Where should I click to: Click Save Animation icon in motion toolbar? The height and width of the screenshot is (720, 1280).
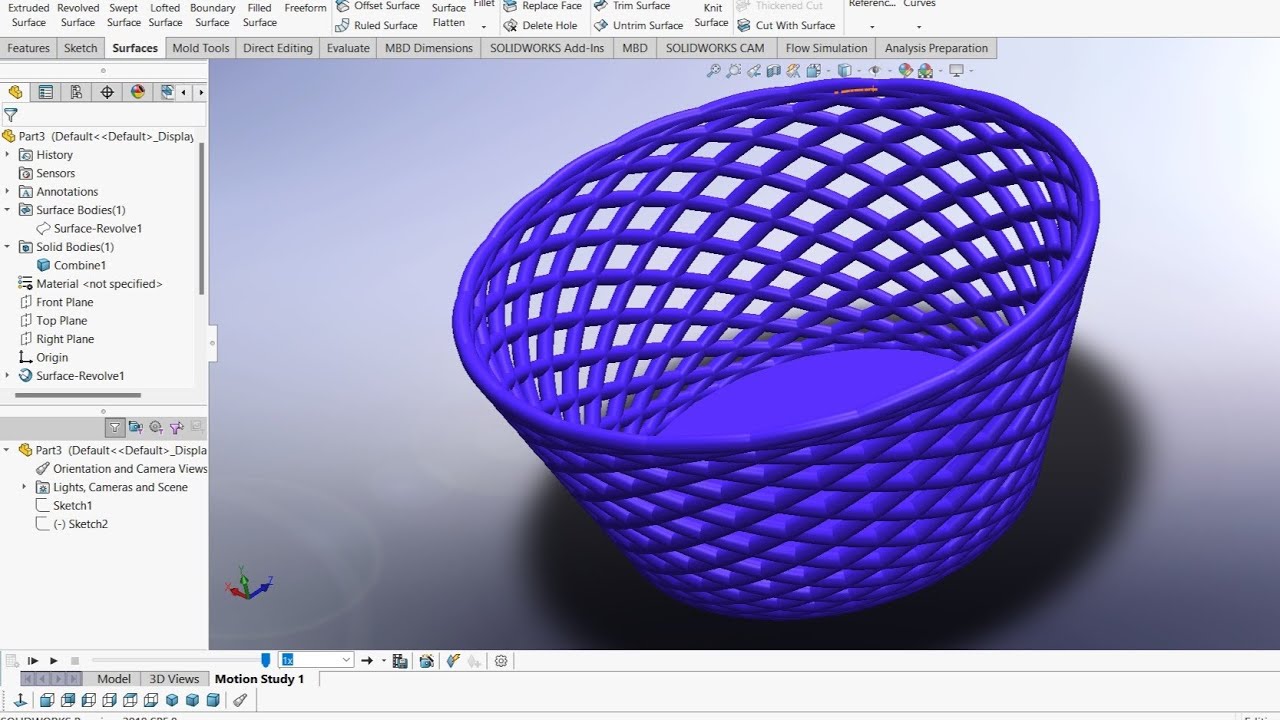pyautogui.click(x=400, y=661)
